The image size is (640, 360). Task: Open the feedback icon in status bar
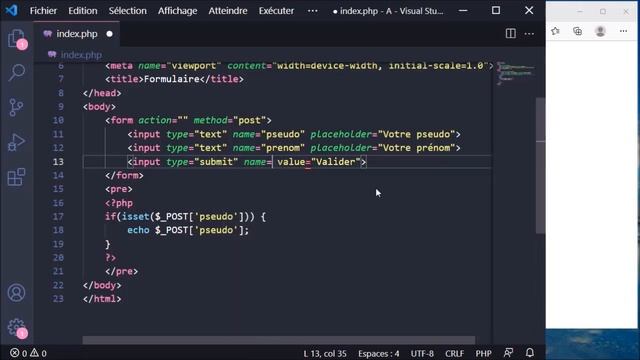(x=508, y=353)
